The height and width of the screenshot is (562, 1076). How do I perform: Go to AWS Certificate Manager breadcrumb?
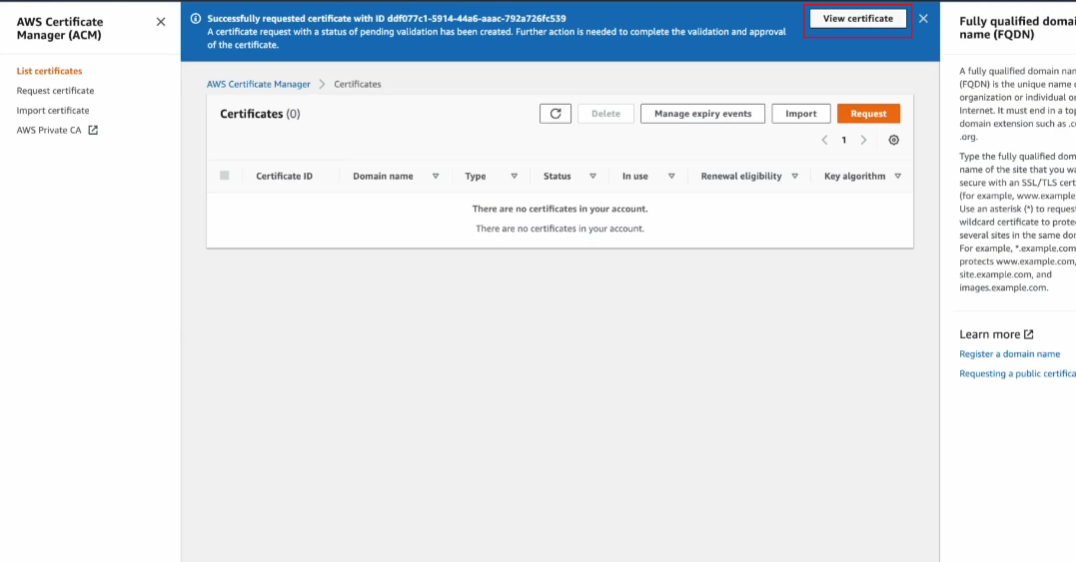click(259, 84)
